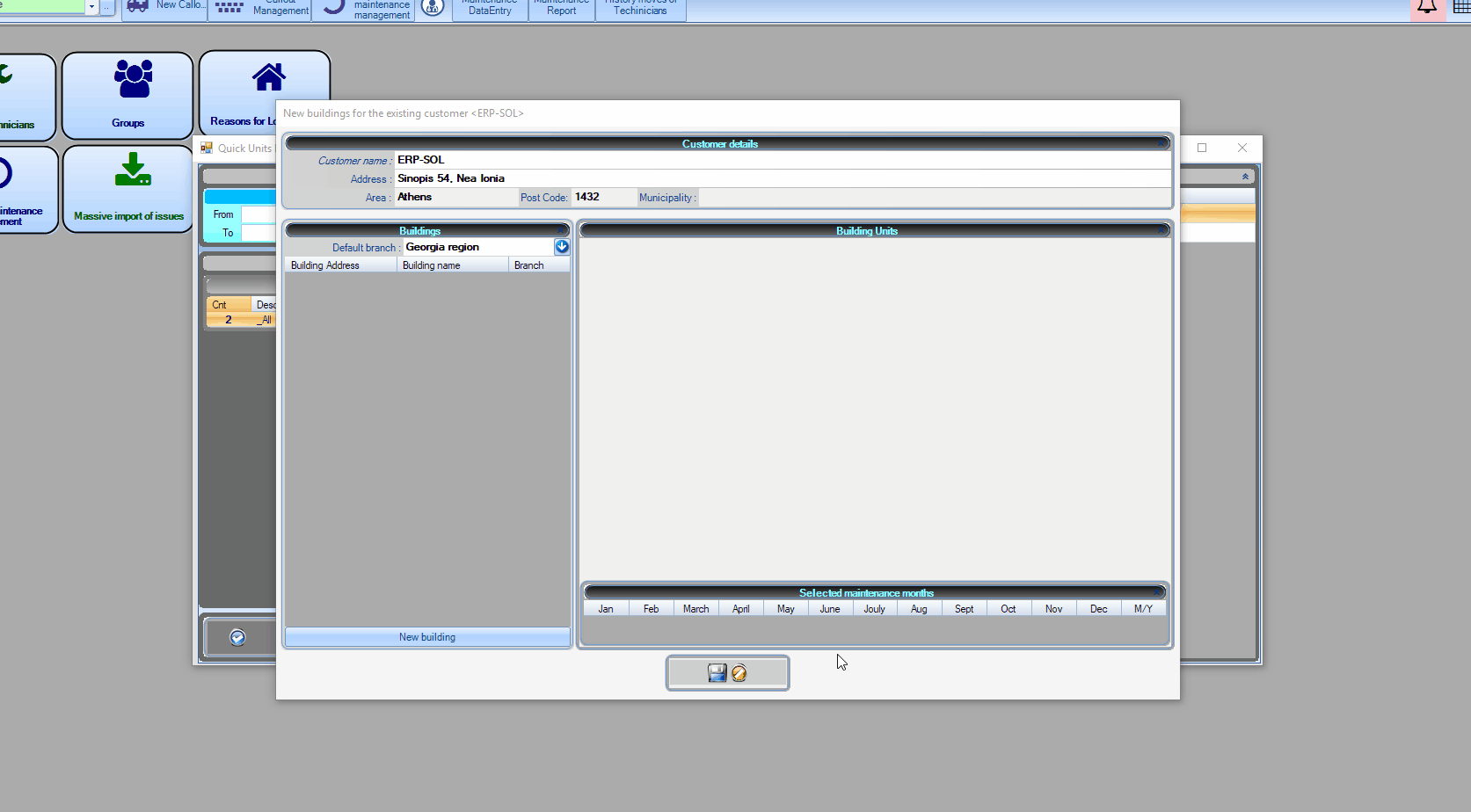Collapse the Quick Units panel double-chevron
Viewport: 1471px width, 812px height.
(1245, 177)
